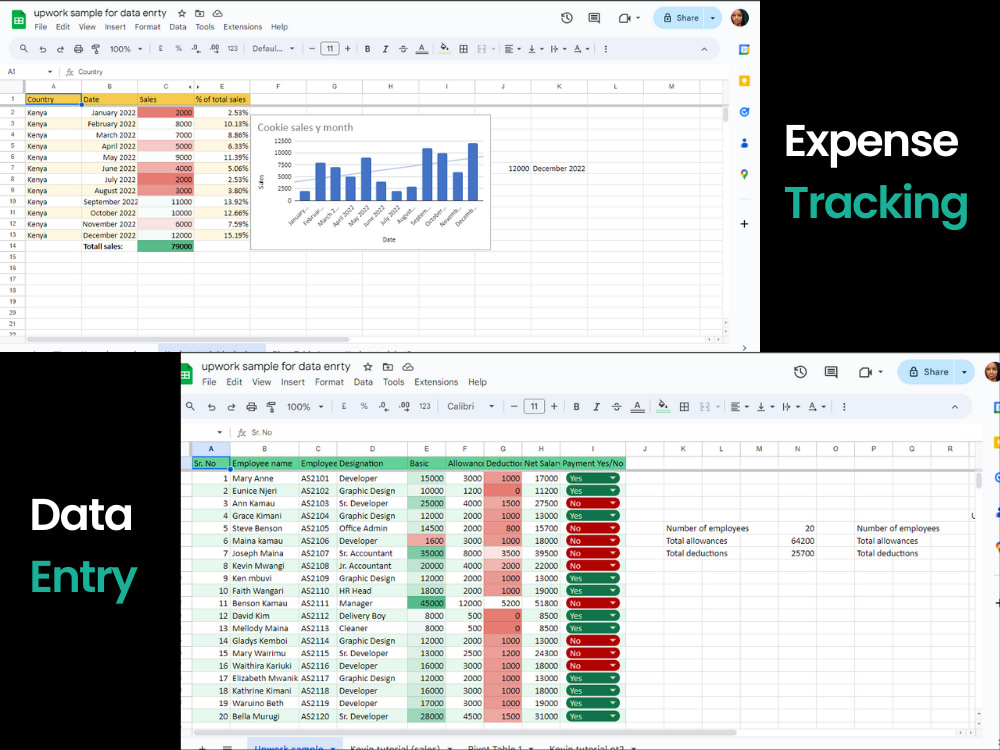Image resolution: width=1000 pixels, height=750 pixels.
Task: Select paint format tool in top window
Action: 96,48
